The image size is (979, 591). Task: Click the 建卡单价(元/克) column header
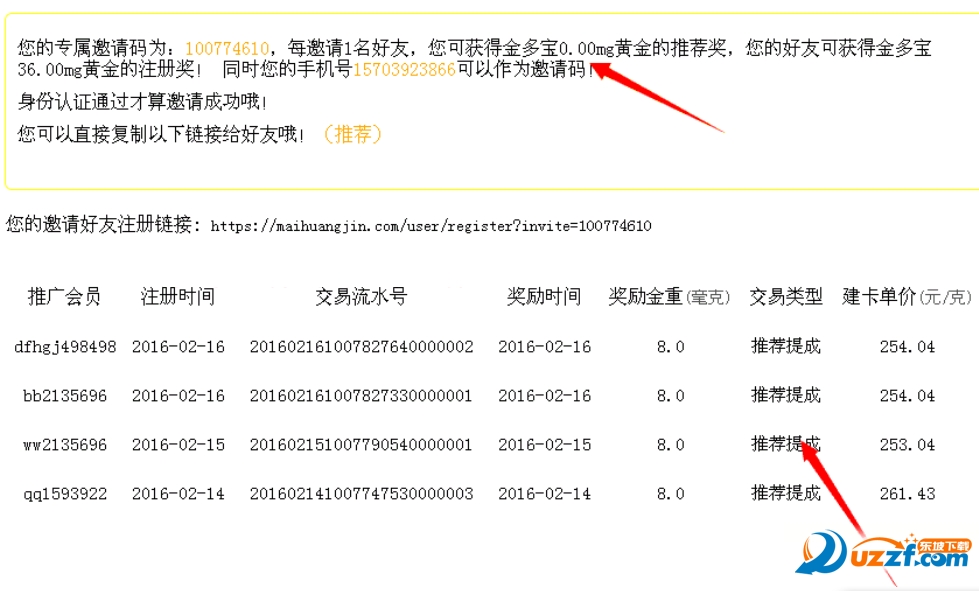(903, 295)
